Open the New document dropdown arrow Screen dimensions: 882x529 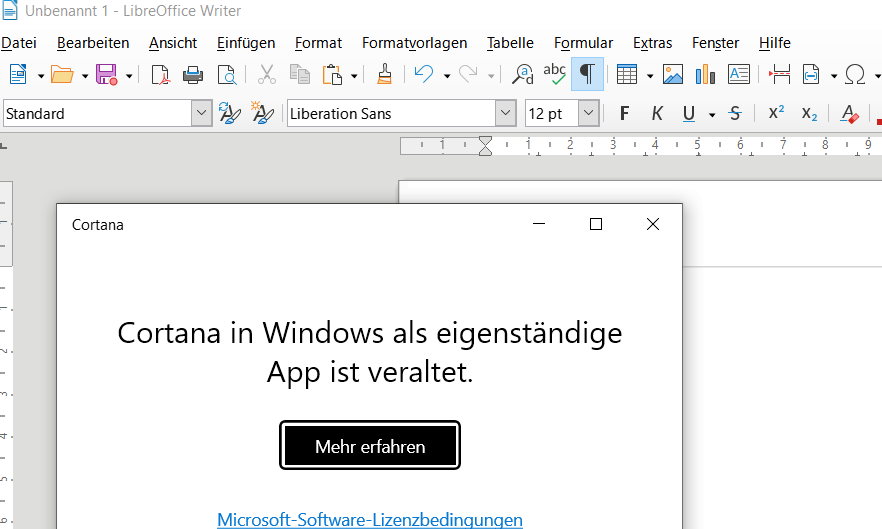coord(40,75)
